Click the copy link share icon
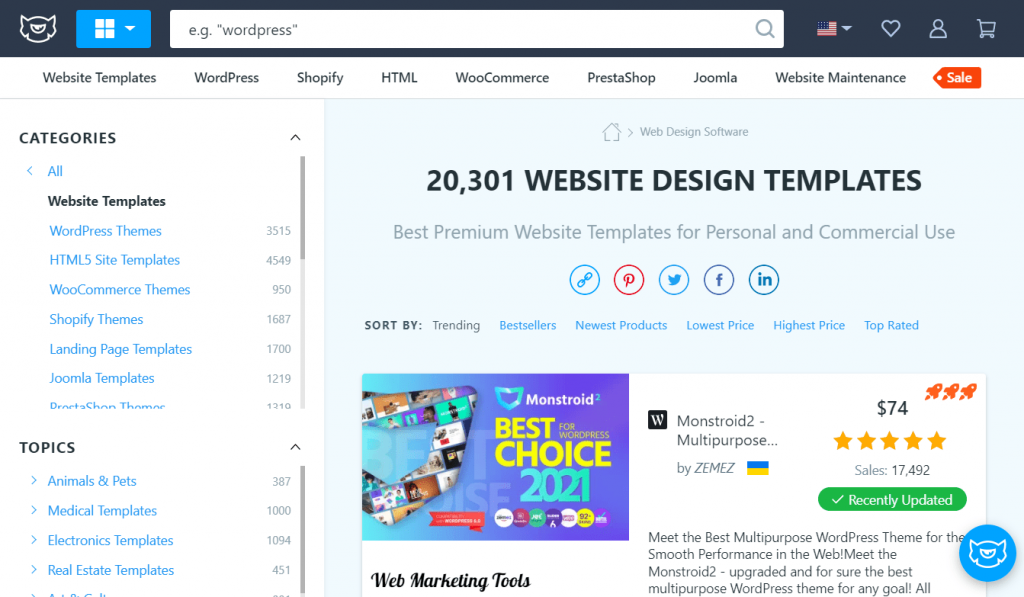Screen dimensions: 1024x597 tap(584, 280)
